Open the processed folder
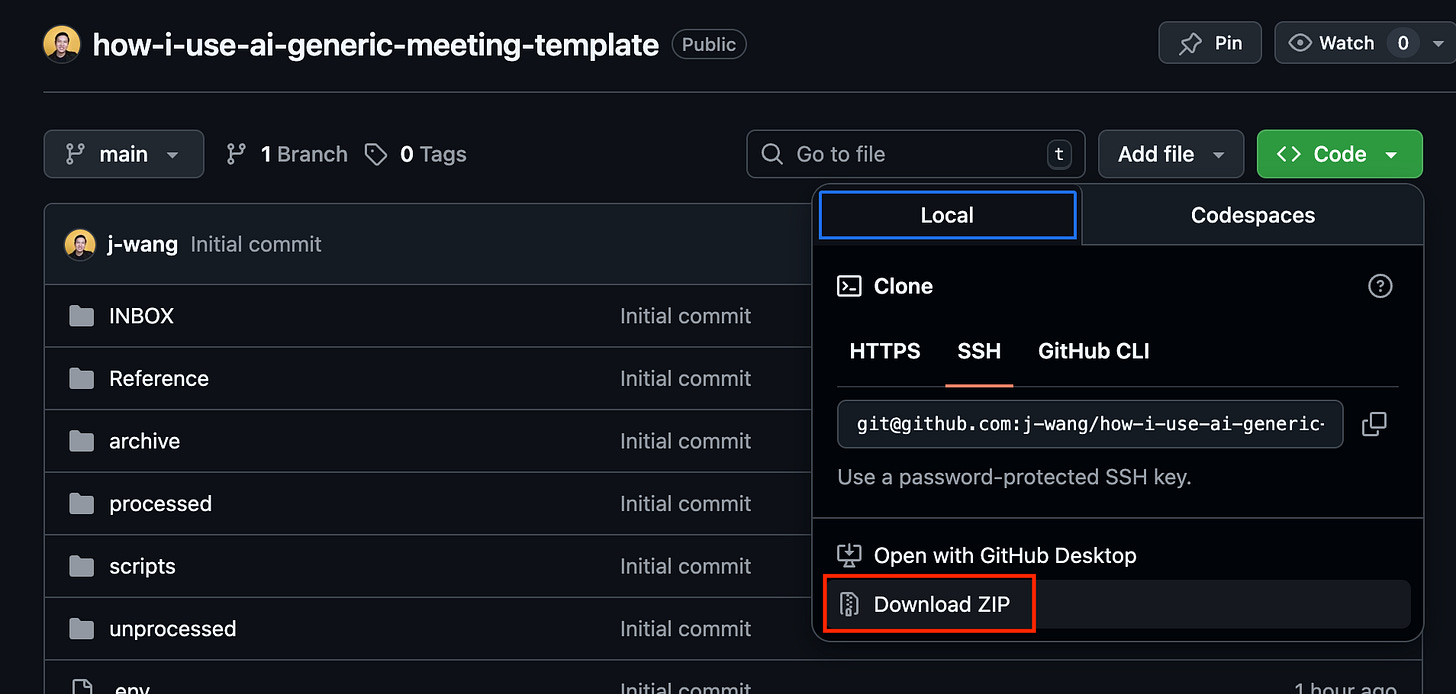 point(160,504)
